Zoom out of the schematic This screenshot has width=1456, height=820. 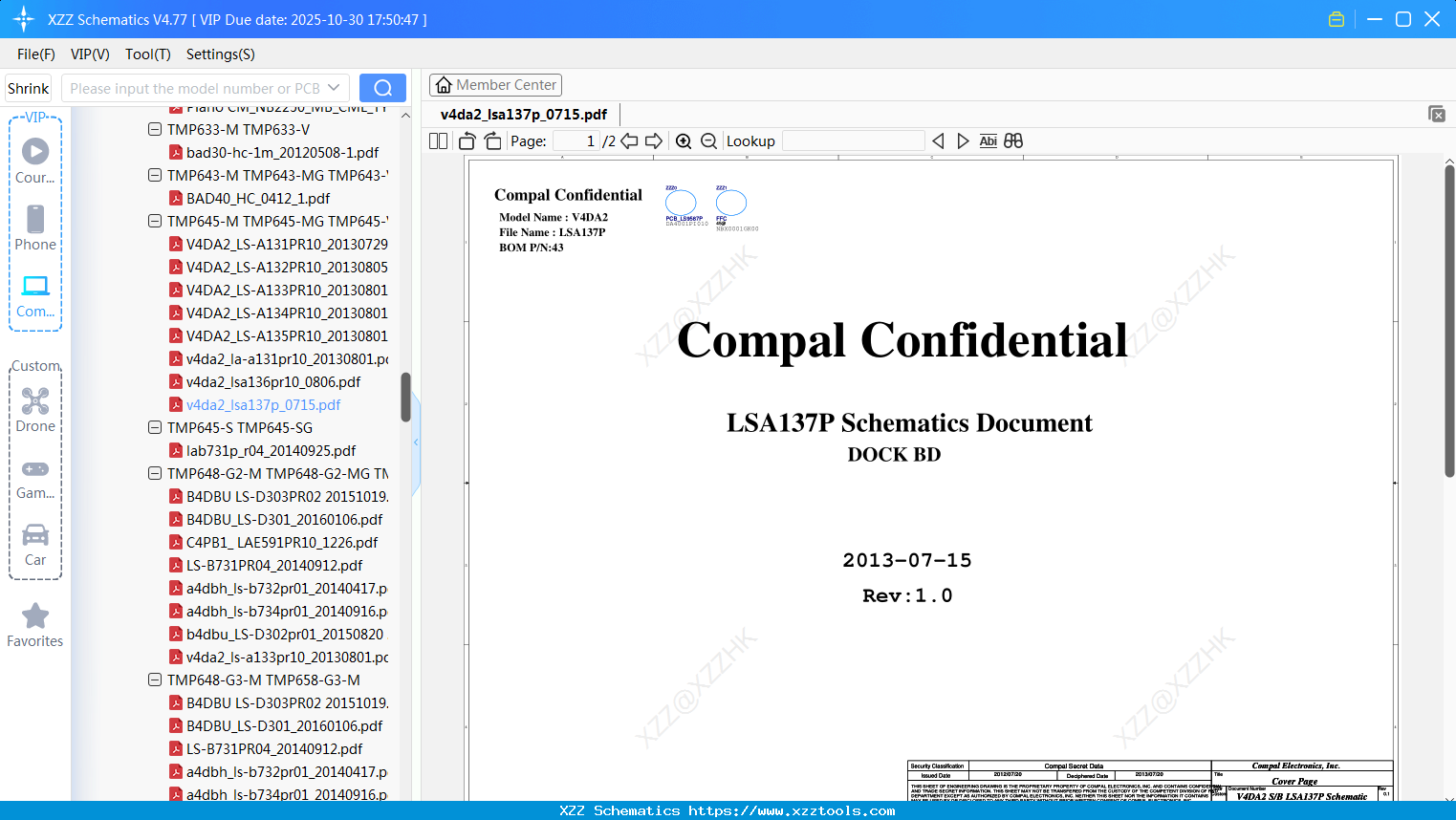coord(708,141)
